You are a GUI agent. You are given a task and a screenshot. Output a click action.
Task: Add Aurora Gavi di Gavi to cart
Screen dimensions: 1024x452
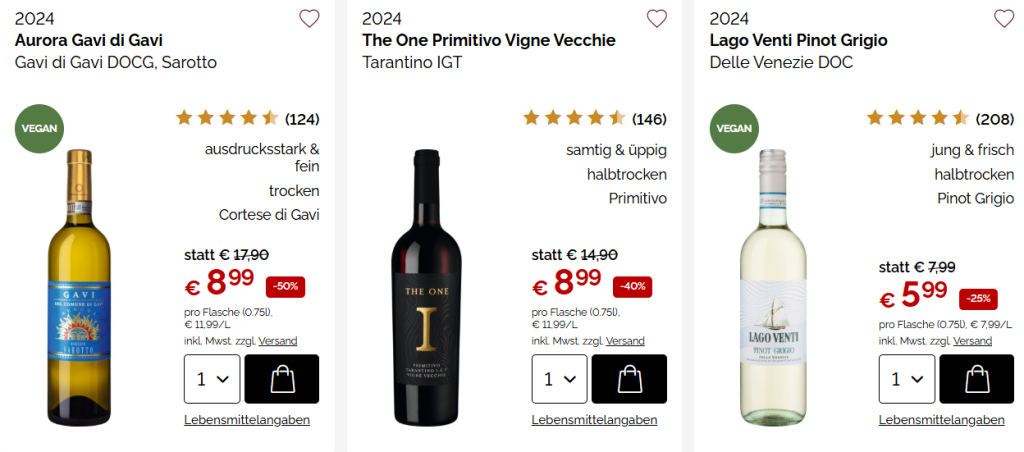[281, 379]
